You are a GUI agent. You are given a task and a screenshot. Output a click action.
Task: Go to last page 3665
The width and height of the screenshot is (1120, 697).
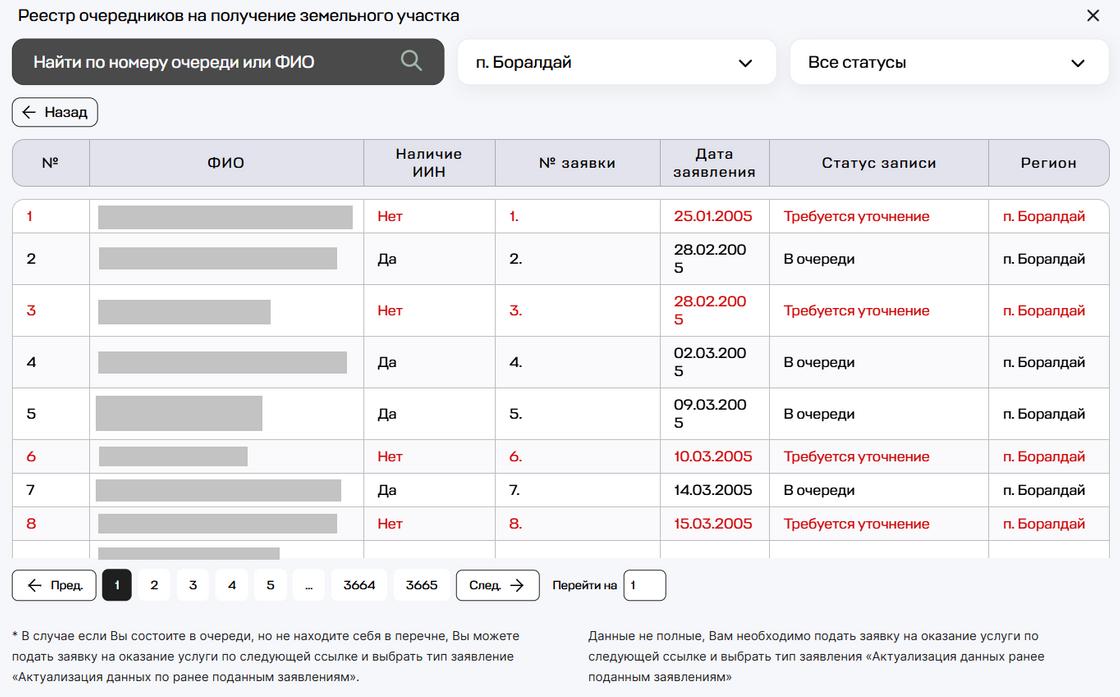421,585
